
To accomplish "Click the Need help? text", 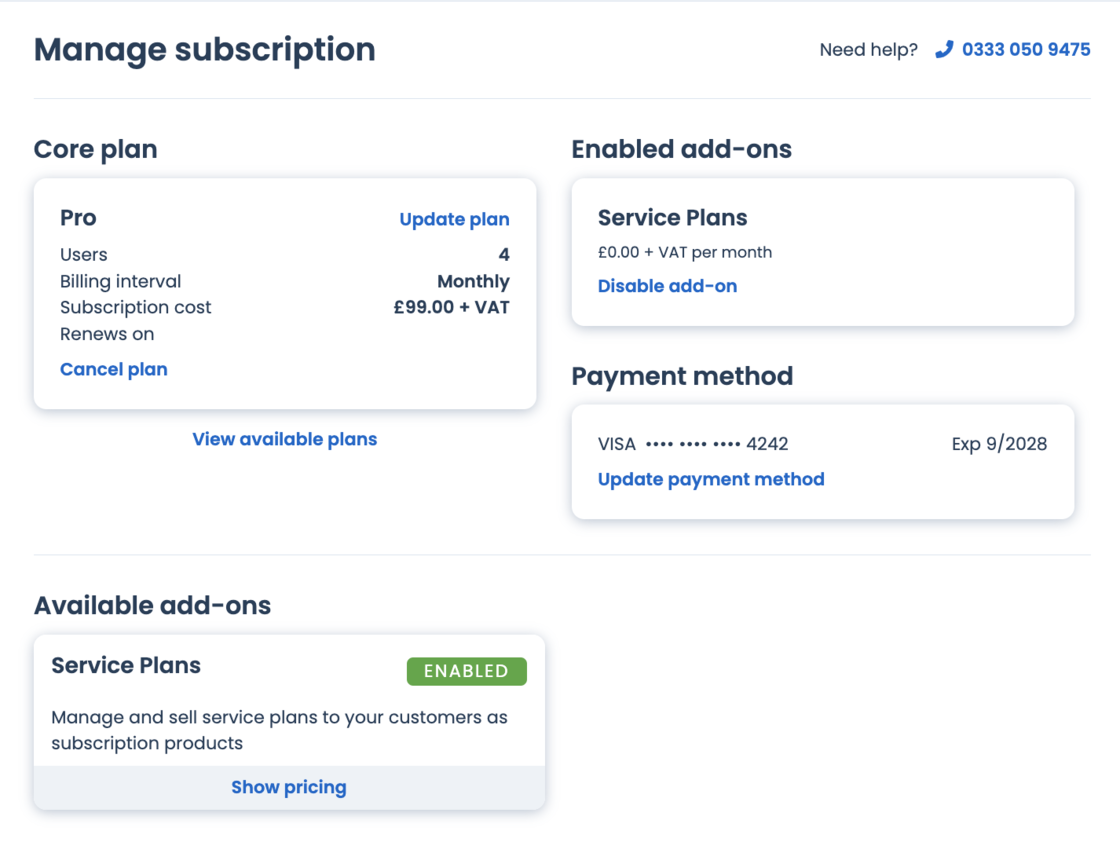I will coord(868,50).
